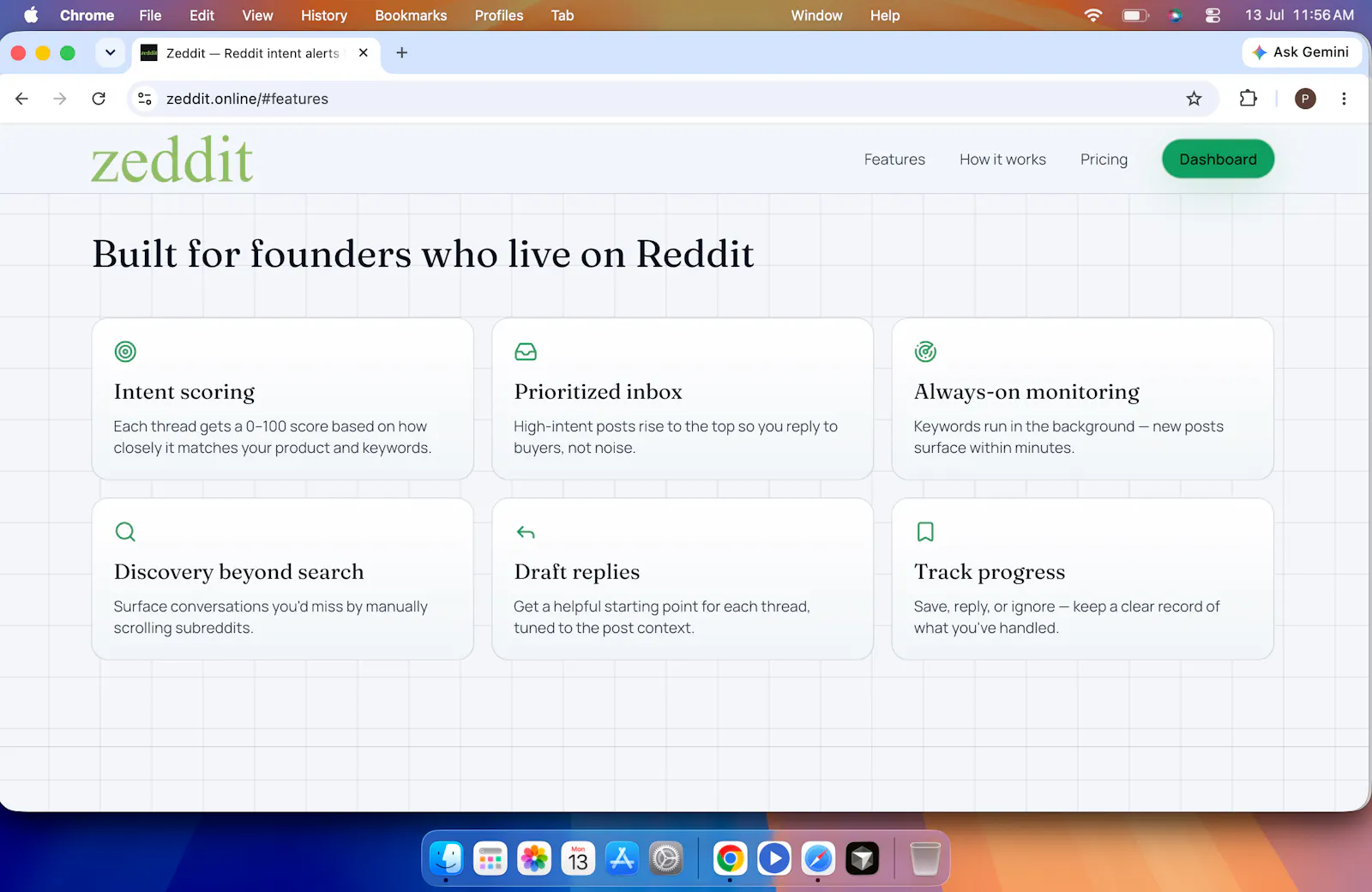Open the black cube app in Dock

point(862,858)
